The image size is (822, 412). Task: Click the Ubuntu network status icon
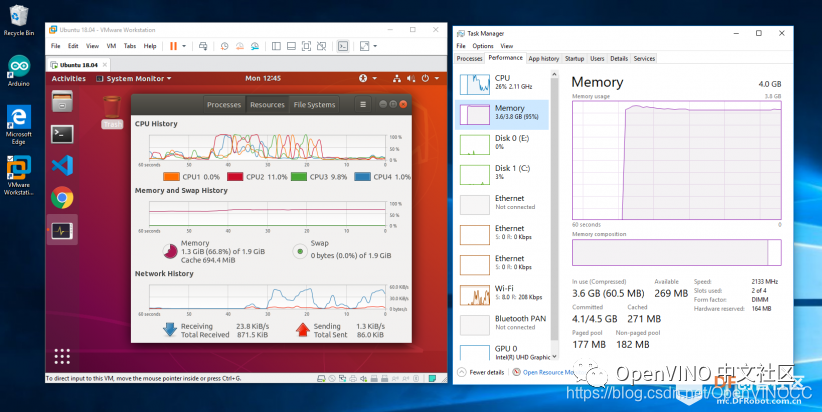(x=397, y=78)
